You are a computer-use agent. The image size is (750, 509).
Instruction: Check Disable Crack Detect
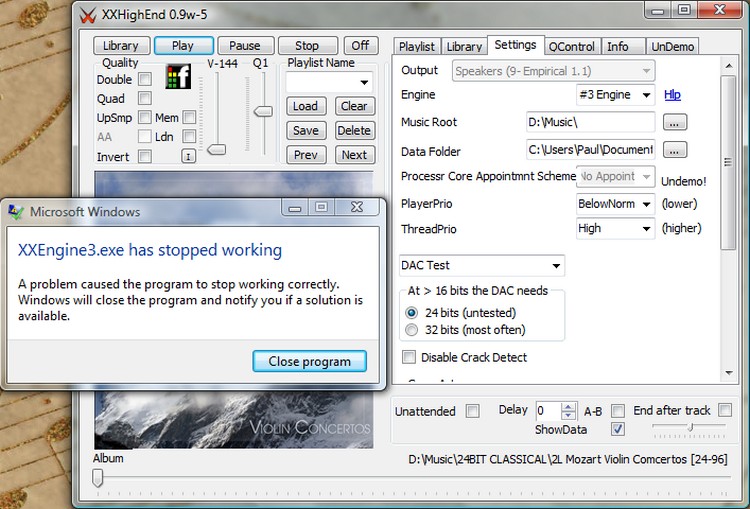pos(409,357)
